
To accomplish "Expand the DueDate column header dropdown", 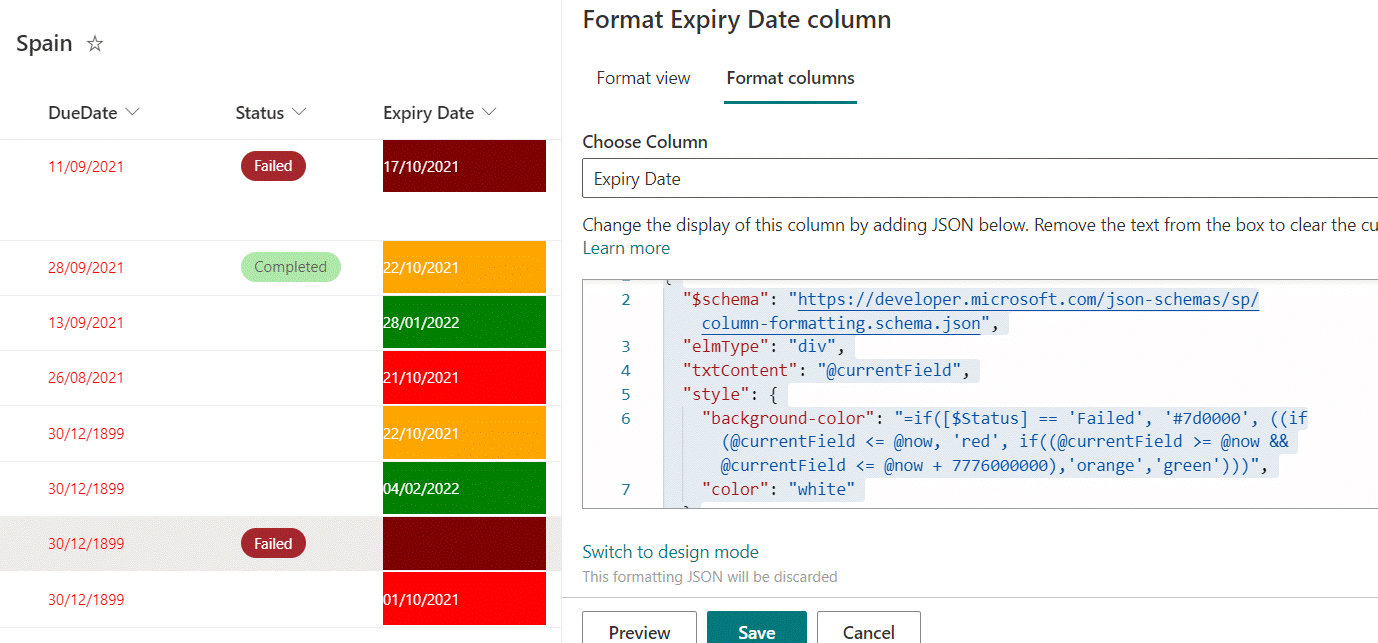I will 133,113.
